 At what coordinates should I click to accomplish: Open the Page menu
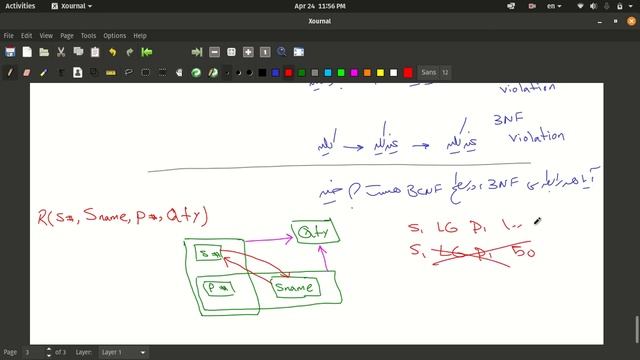67,36
